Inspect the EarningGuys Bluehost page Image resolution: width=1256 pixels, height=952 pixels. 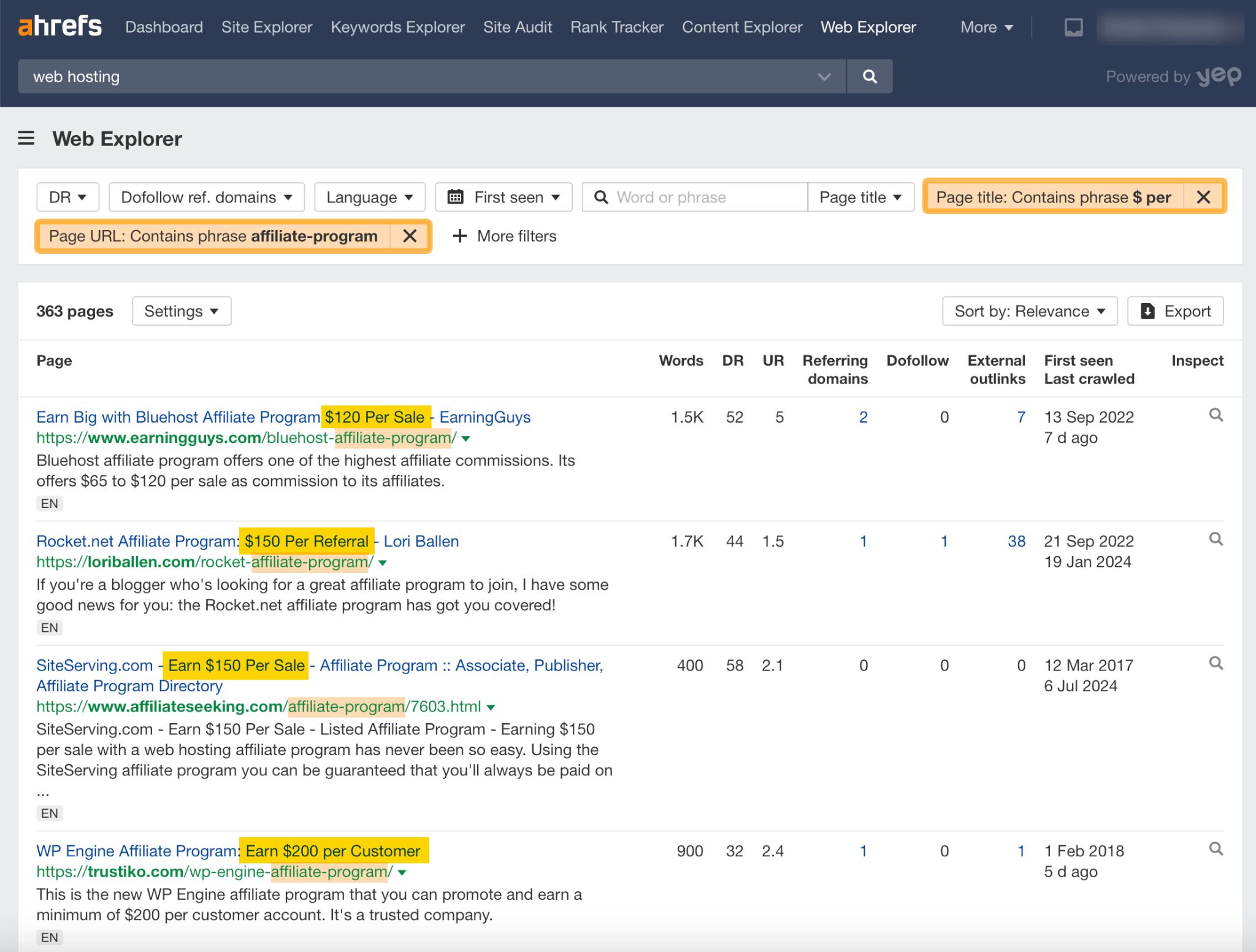[1216, 415]
